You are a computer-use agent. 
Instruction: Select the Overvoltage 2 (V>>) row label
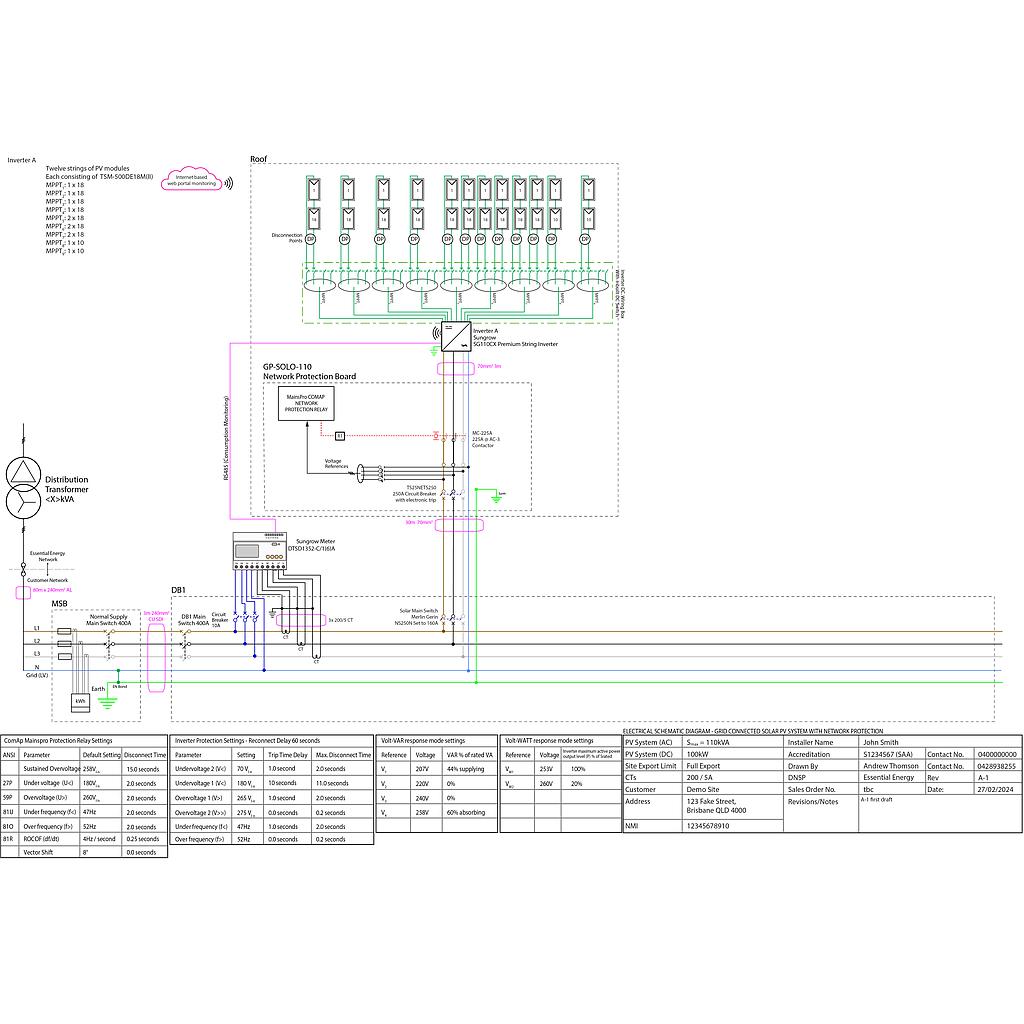[x=202, y=812]
